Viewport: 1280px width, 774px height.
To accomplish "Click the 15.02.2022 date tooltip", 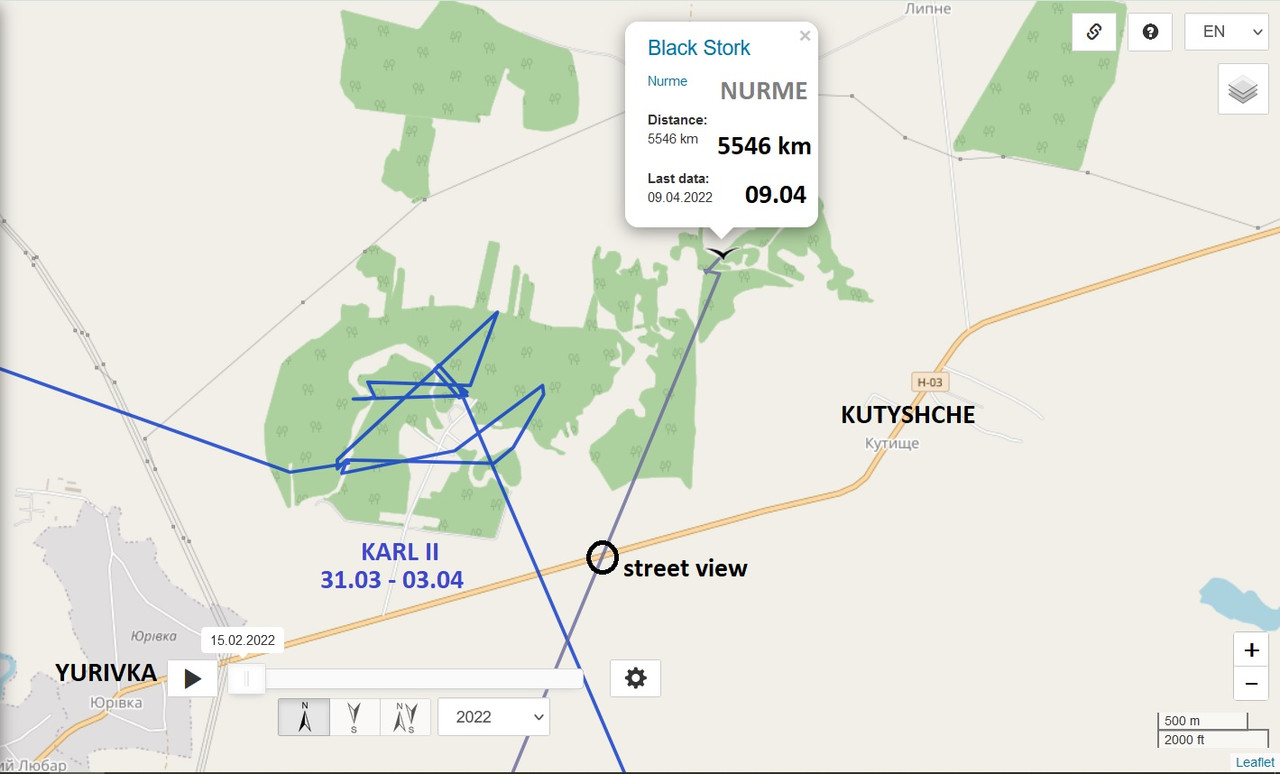I will click(243, 640).
